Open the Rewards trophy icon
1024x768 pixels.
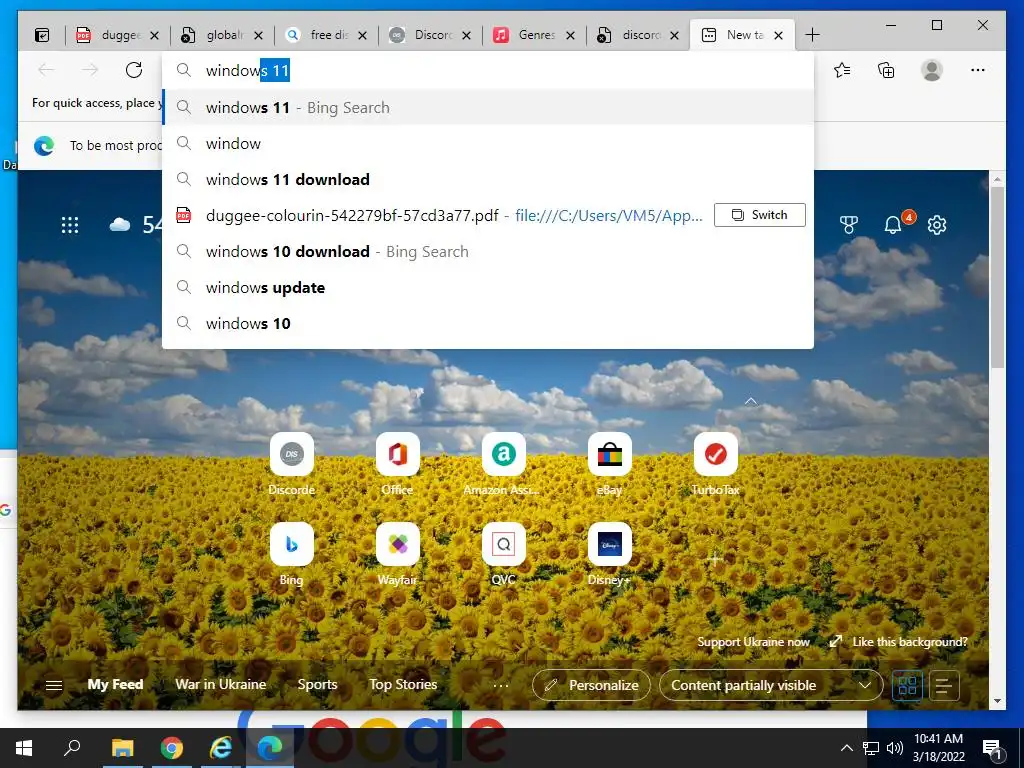click(849, 225)
